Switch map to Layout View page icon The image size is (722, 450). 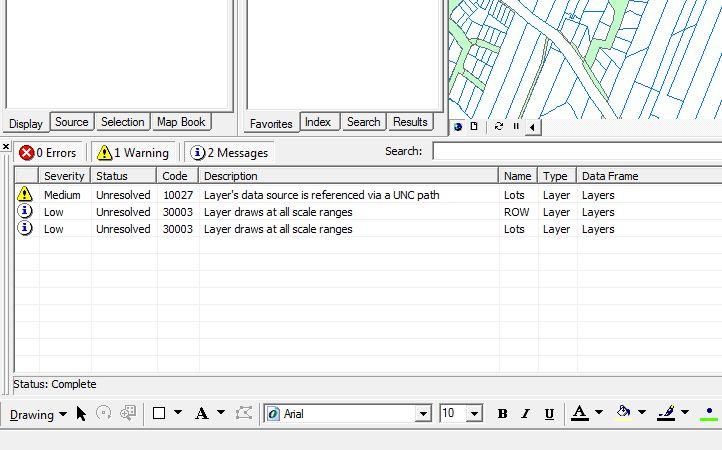tap(474, 127)
